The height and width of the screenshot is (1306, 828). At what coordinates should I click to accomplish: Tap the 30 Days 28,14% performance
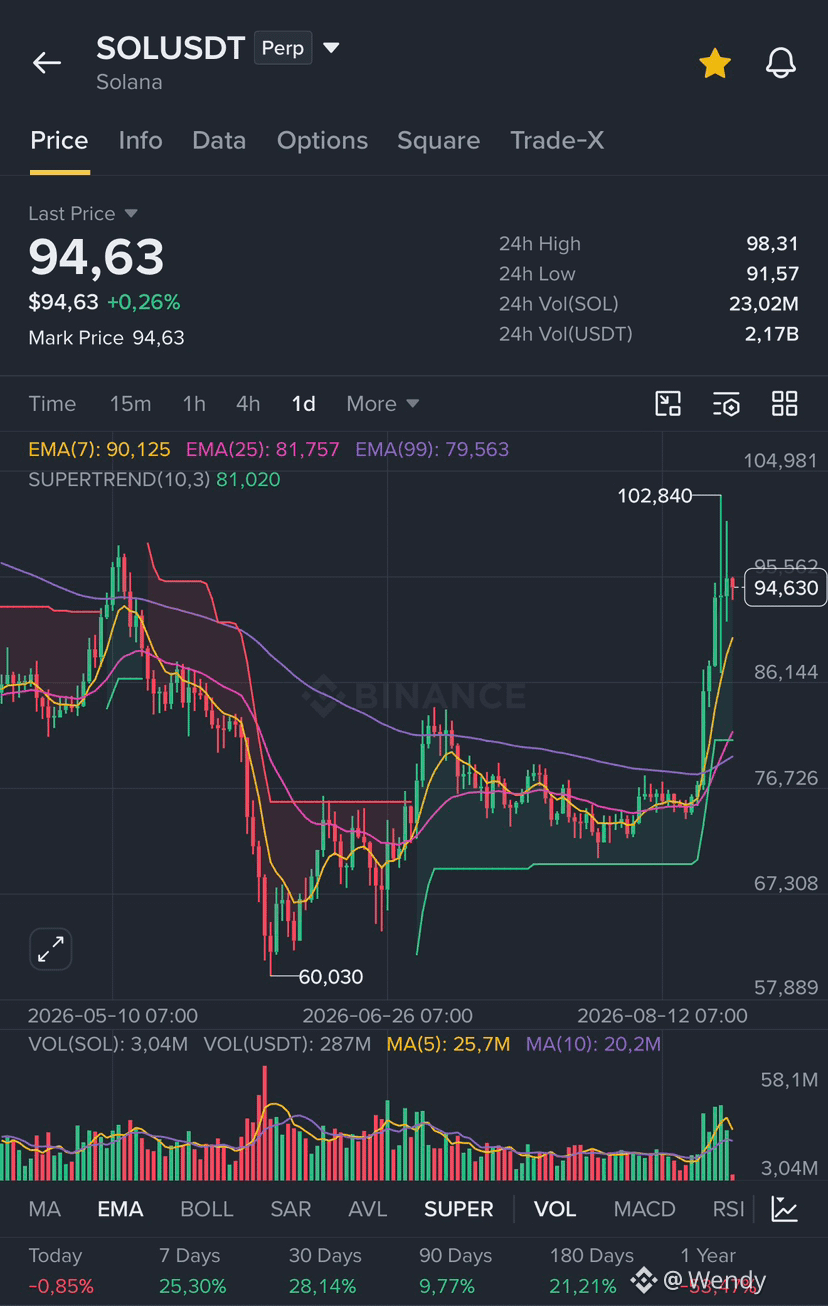pyautogui.click(x=325, y=1270)
